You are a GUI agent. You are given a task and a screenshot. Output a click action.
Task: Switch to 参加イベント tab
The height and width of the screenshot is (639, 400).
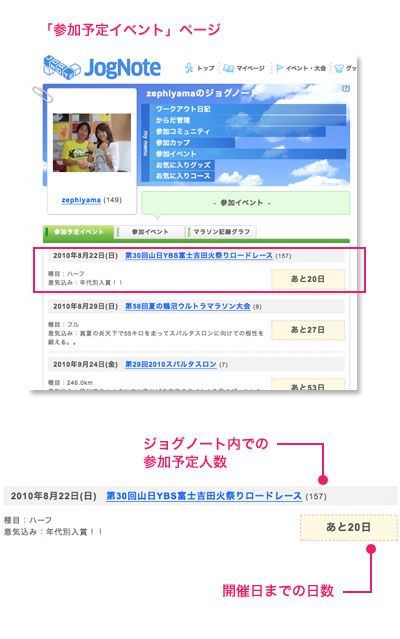pyautogui.click(x=149, y=232)
